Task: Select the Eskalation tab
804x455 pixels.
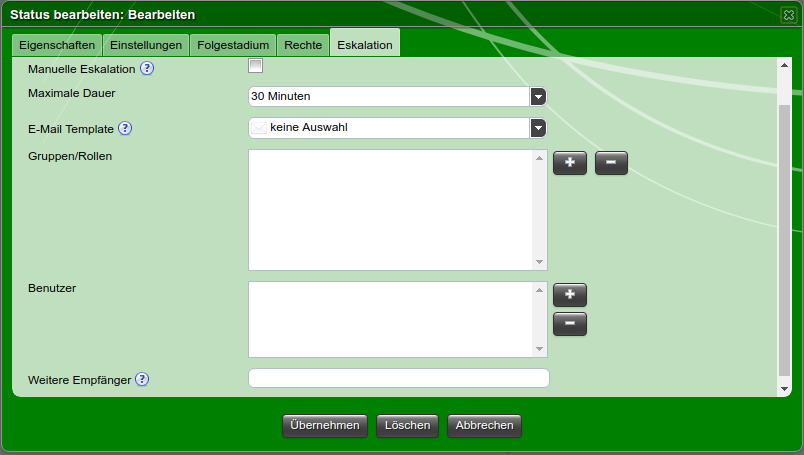Action: click(365, 45)
